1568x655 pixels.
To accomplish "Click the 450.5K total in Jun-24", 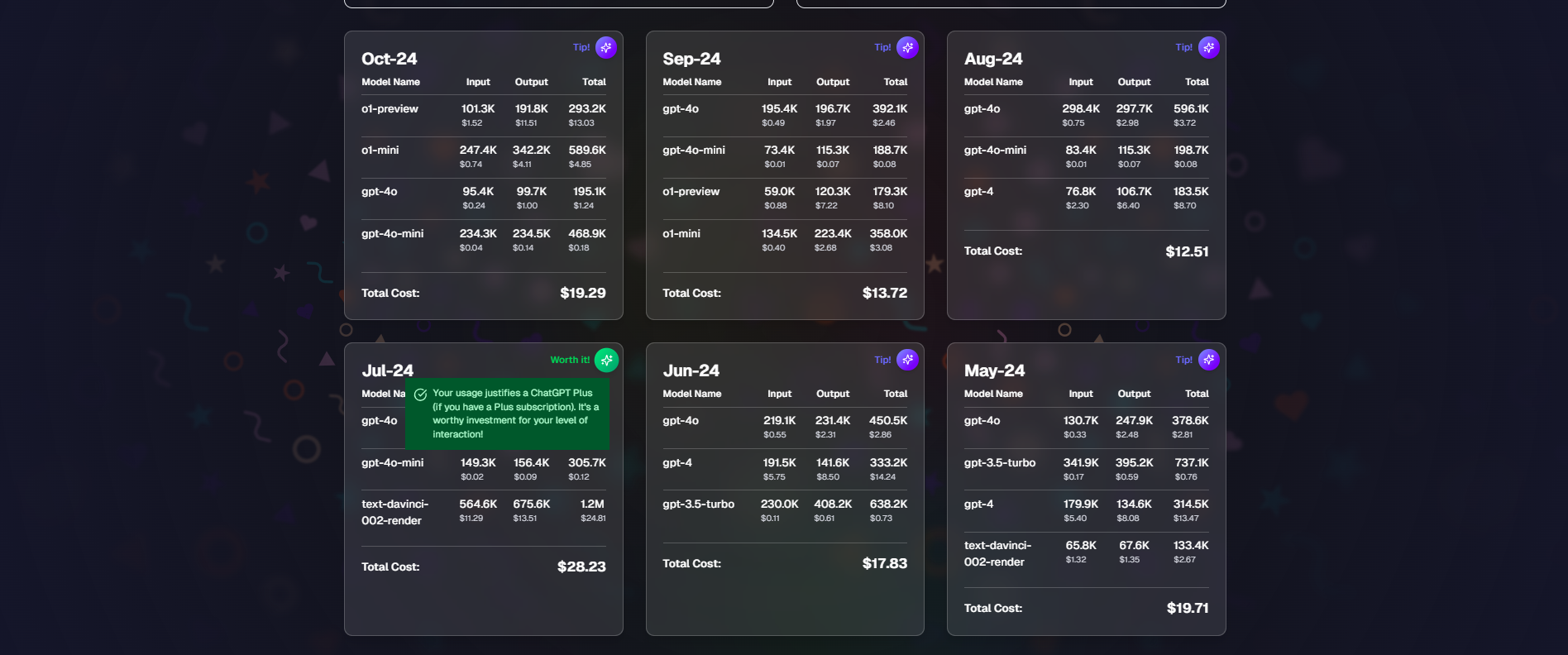I will [x=888, y=421].
